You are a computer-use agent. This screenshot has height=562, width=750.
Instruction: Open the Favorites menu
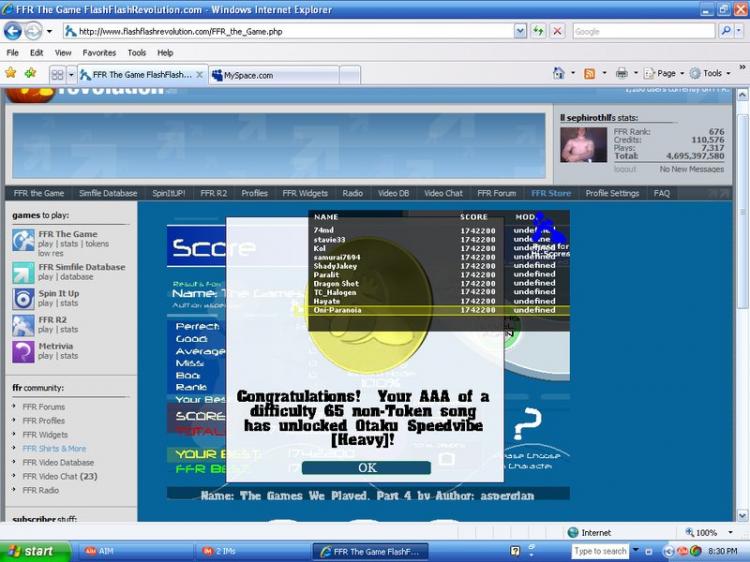(99, 52)
